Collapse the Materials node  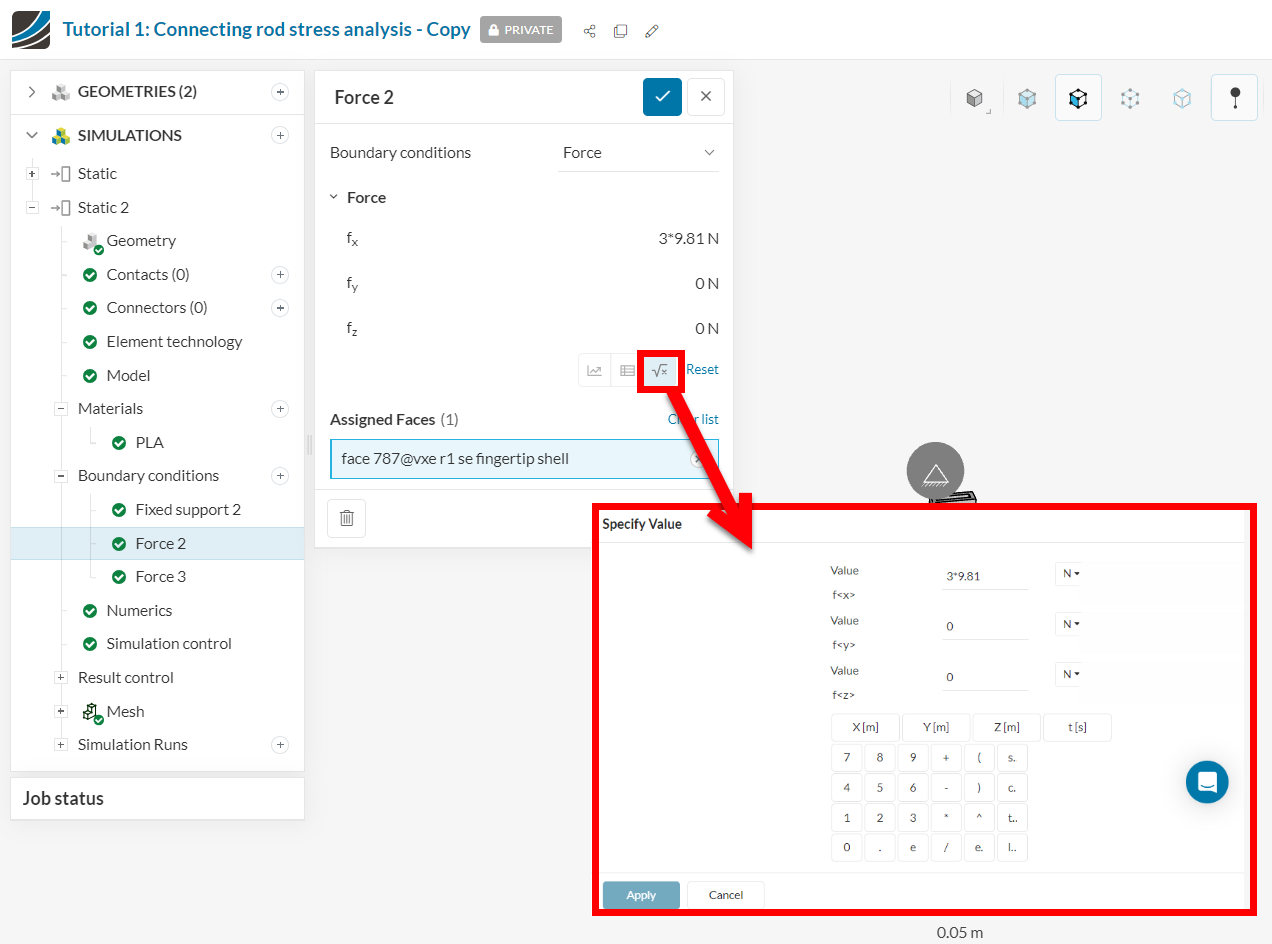[x=61, y=409]
